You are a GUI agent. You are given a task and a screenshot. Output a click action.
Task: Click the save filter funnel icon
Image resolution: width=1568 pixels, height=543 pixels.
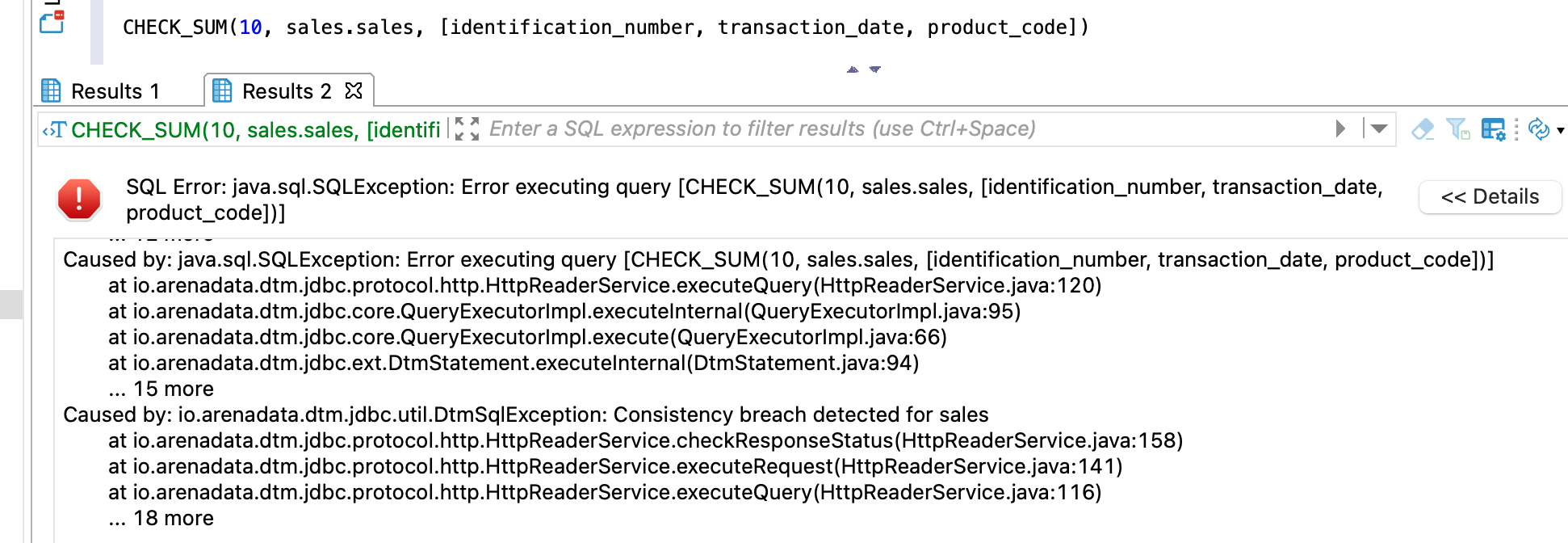pyautogui.click(x=1457, y=129)
